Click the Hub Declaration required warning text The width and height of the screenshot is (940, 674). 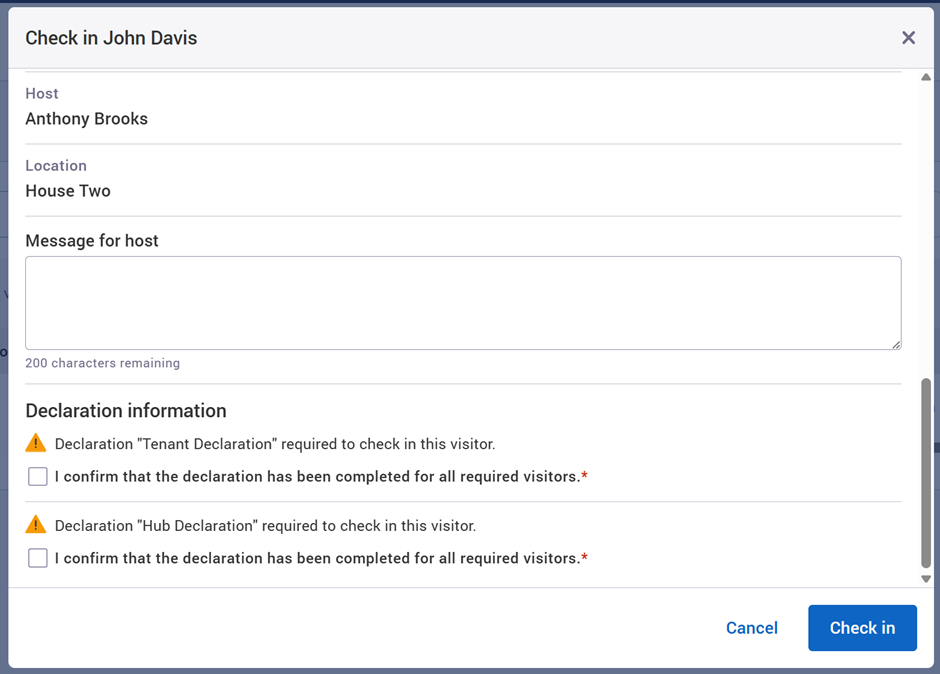(265, 526)
